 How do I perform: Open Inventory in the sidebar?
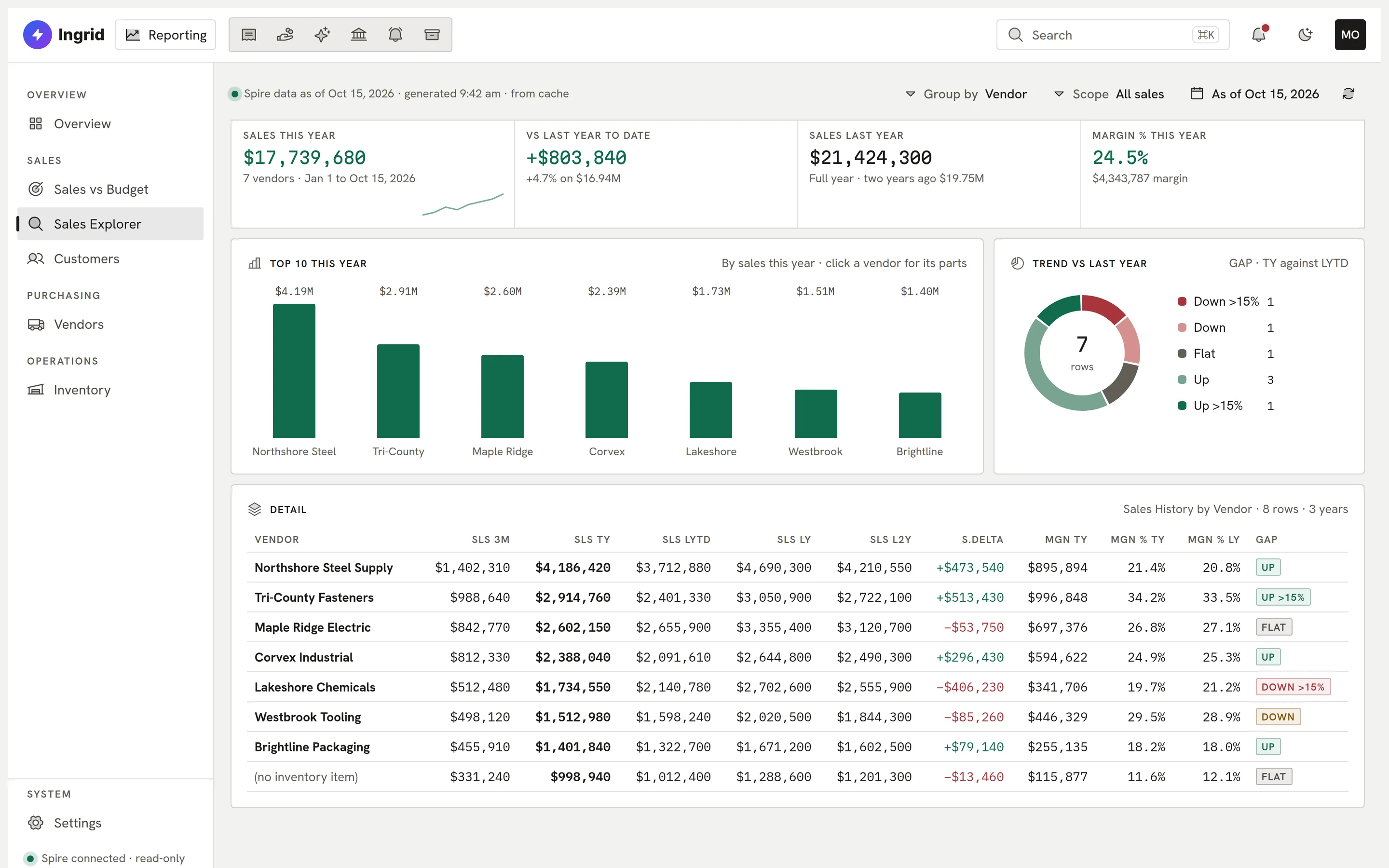point(110,390)
